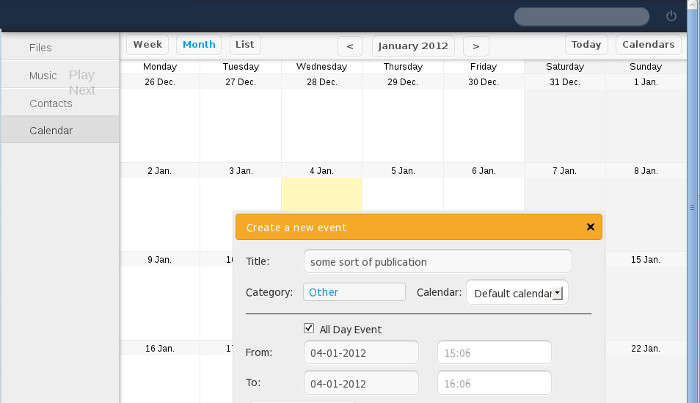The width and height of the screenshot is (700, 403).
Task: Switch to List view
Action: [244, 45]
